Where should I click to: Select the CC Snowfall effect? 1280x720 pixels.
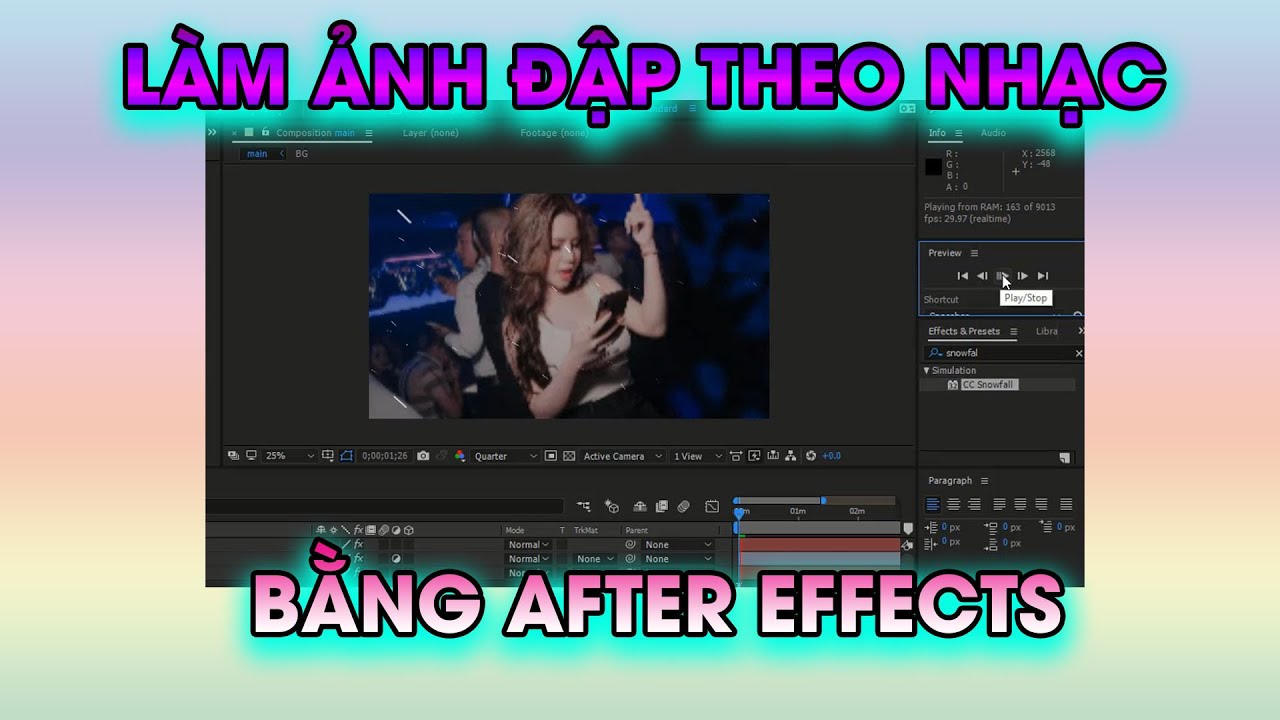point(989,385)
